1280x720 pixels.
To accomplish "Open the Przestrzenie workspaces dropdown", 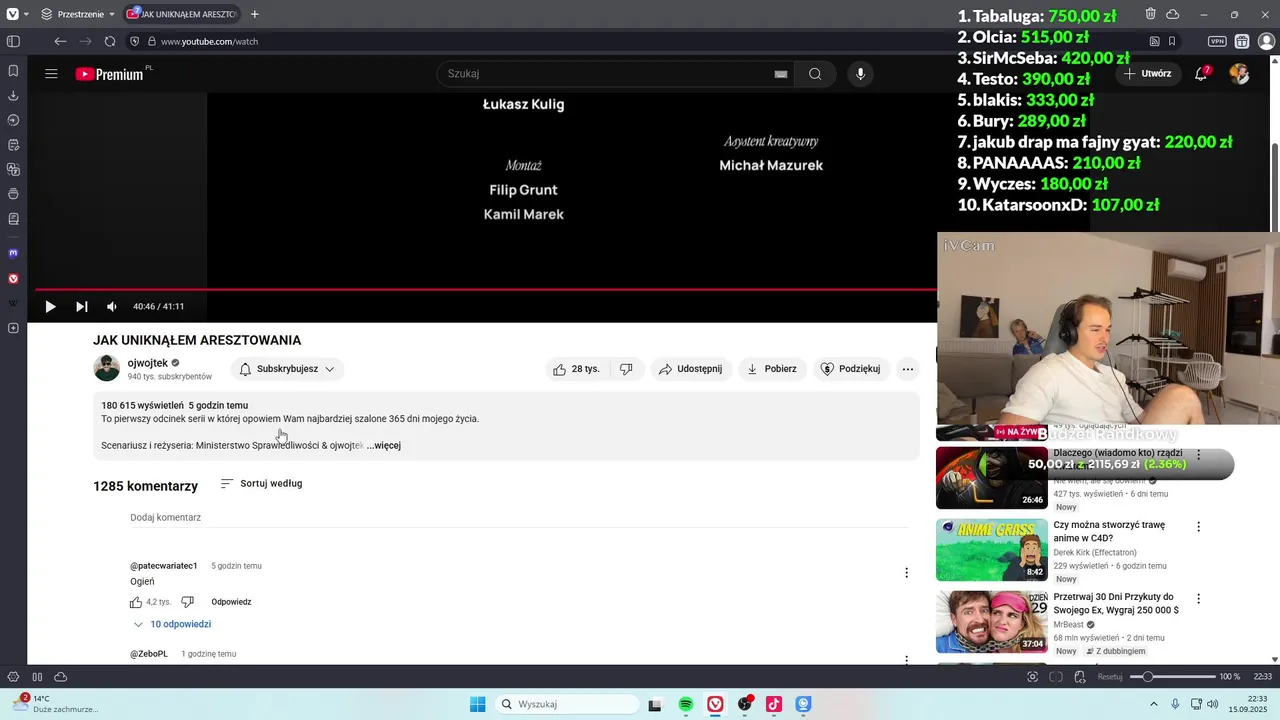I will tap(78, 14).
